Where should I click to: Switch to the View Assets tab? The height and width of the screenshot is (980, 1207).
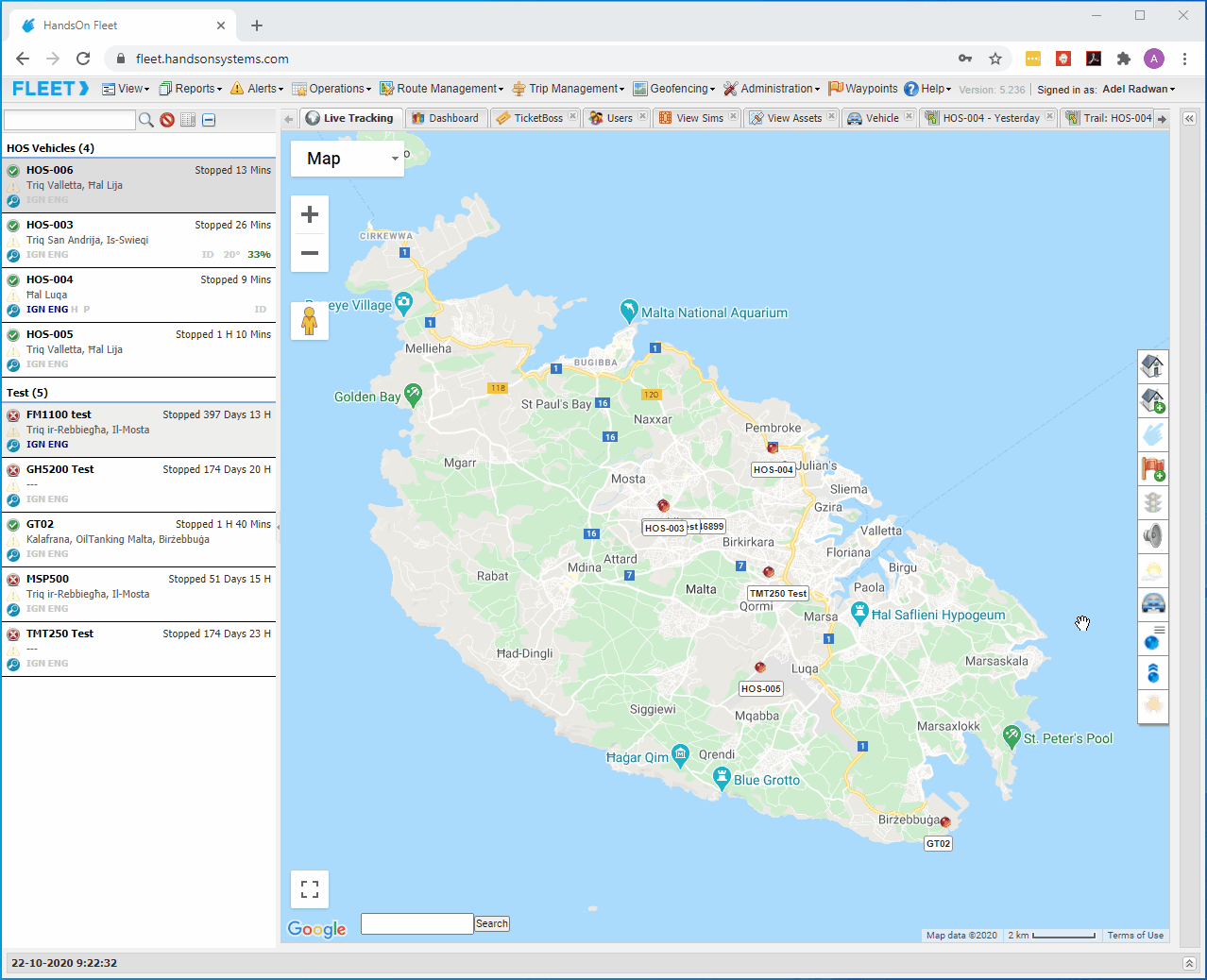(791, 118)
